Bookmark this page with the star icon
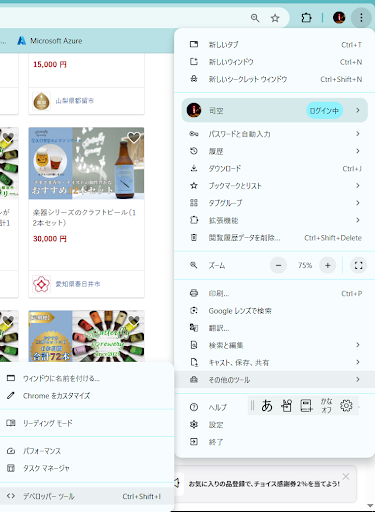The width and height of the screenshot is (375, 512). point(275,18)
